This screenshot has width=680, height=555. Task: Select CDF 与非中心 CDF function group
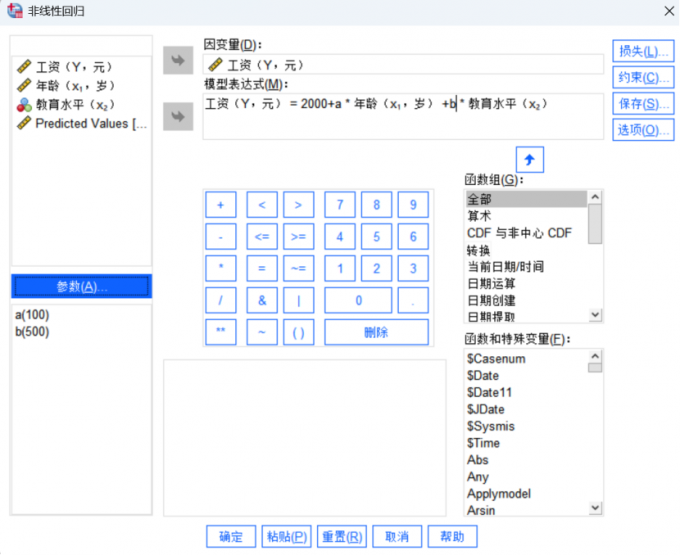click(526, 233)
